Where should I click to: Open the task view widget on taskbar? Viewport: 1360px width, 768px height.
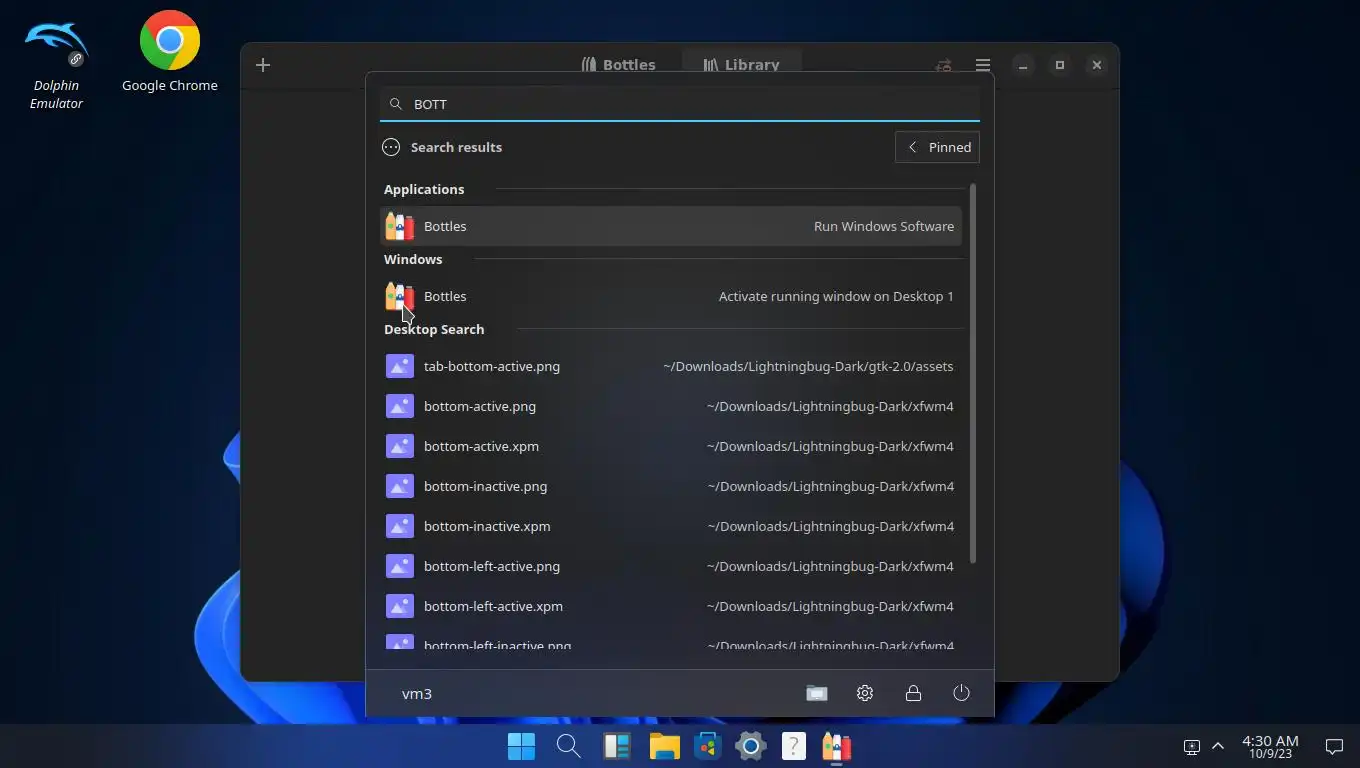pyautogui.click(x=616, y=746)
